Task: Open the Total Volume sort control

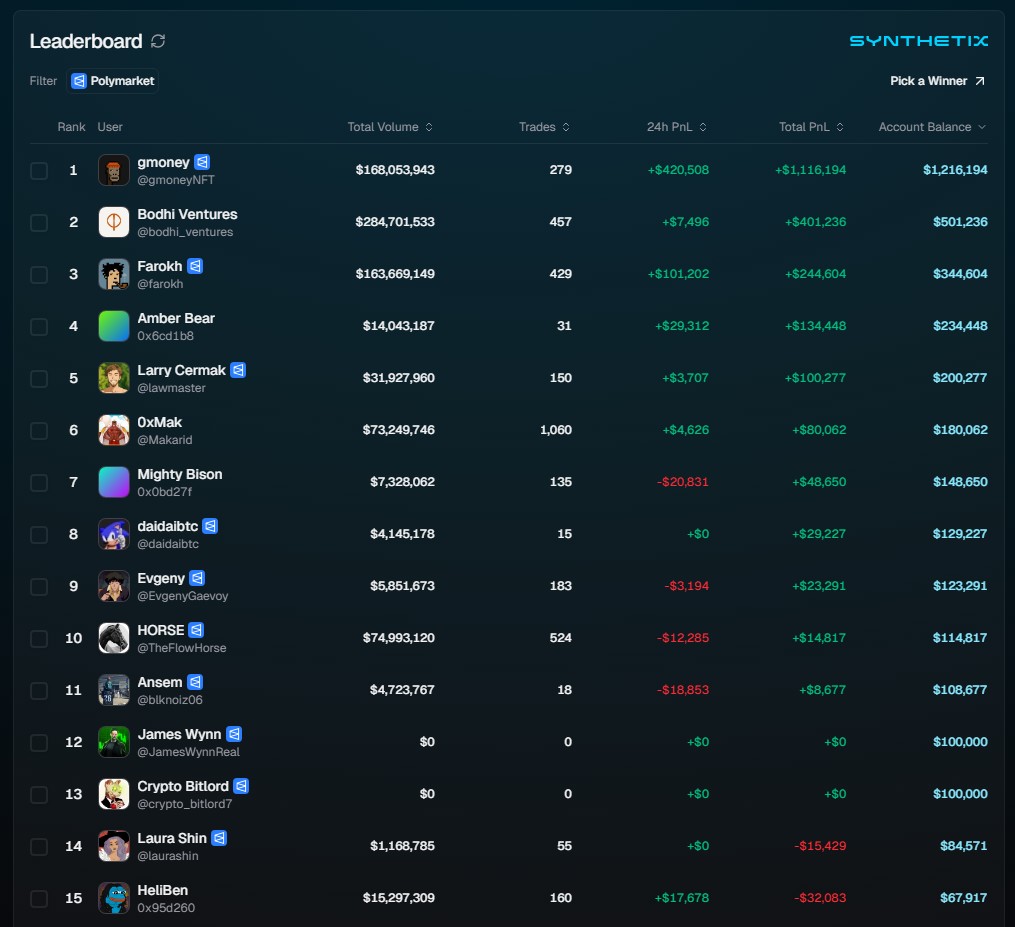Action: click(x=429, y=127)
